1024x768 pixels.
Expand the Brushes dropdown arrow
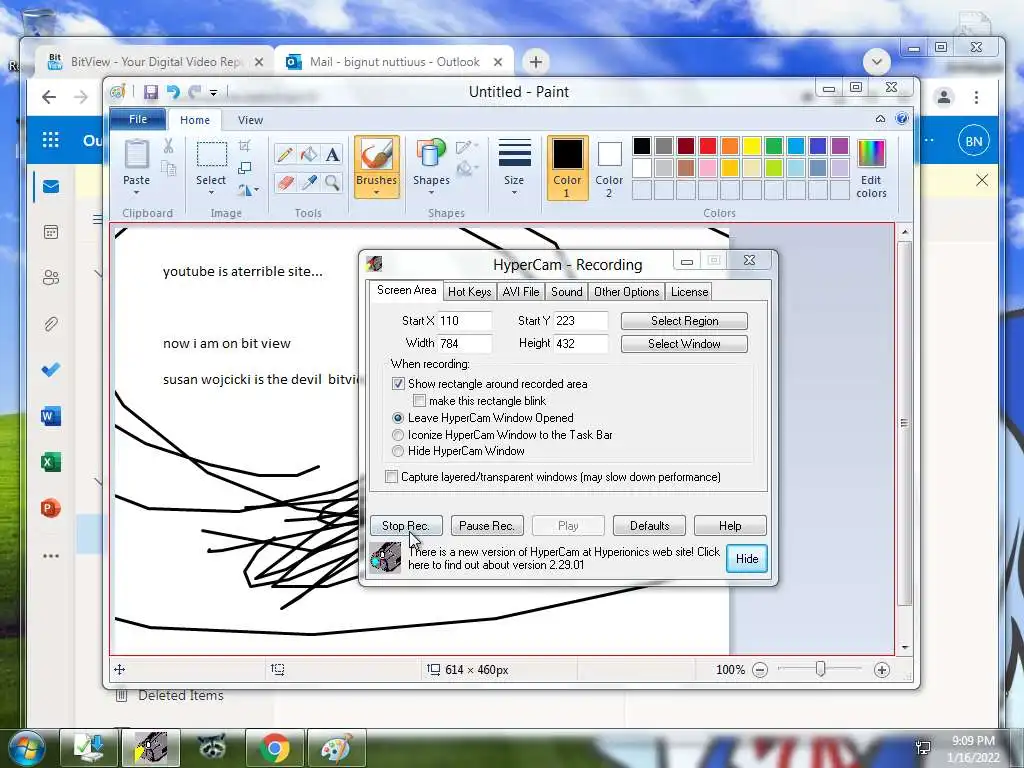click(x=377, y=193)
